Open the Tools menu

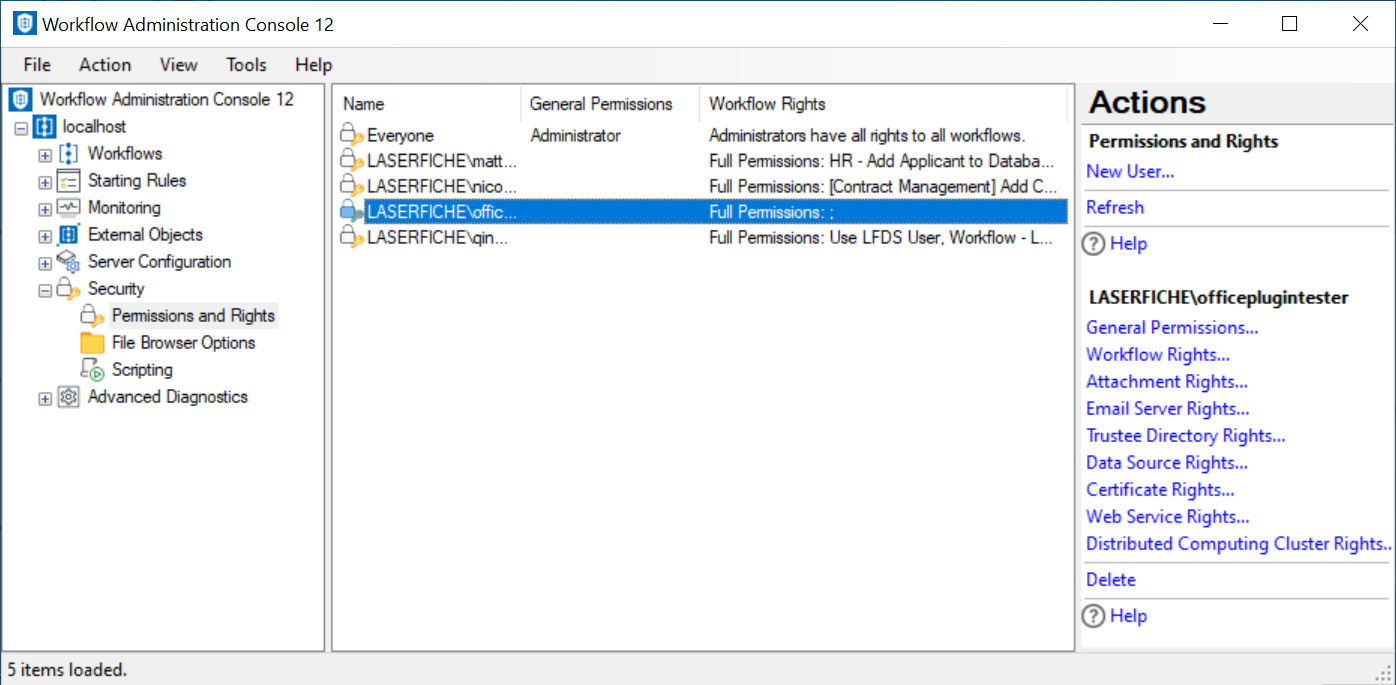point(246,65)
